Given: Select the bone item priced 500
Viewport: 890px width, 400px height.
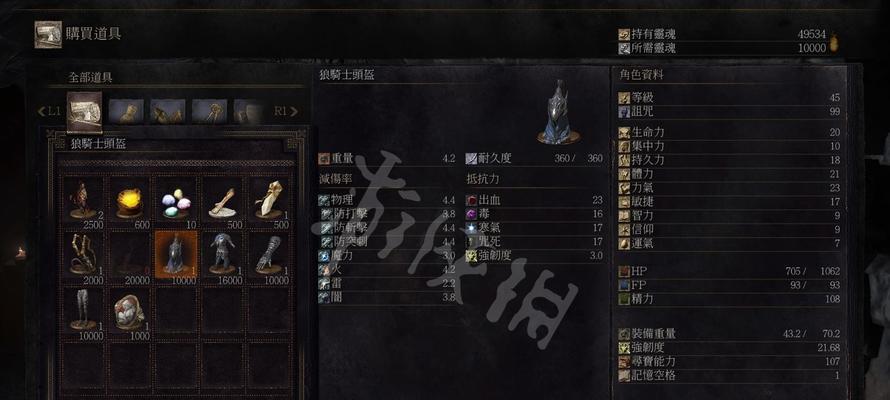Looking at the screenshot, I should pyautogui.click(x=222, y=201).
